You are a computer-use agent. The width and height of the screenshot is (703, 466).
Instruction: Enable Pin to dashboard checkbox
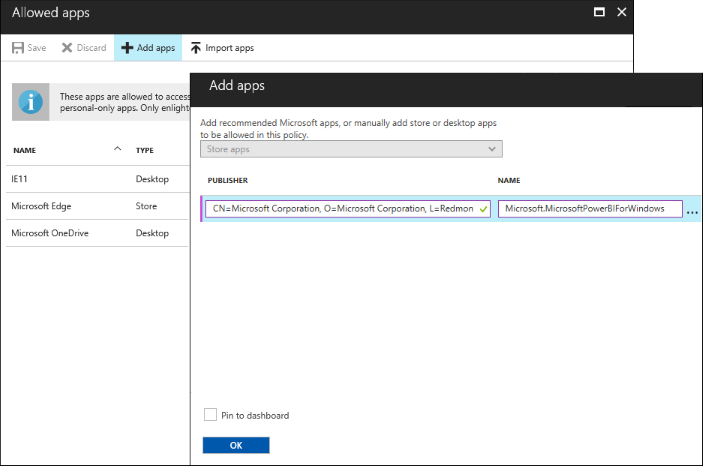210,415
